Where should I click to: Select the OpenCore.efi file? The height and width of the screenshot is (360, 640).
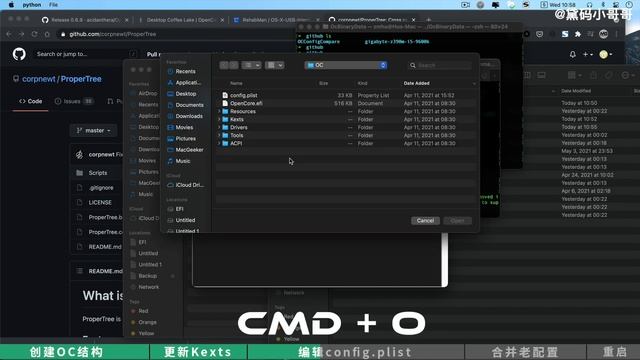pos(246,103)
